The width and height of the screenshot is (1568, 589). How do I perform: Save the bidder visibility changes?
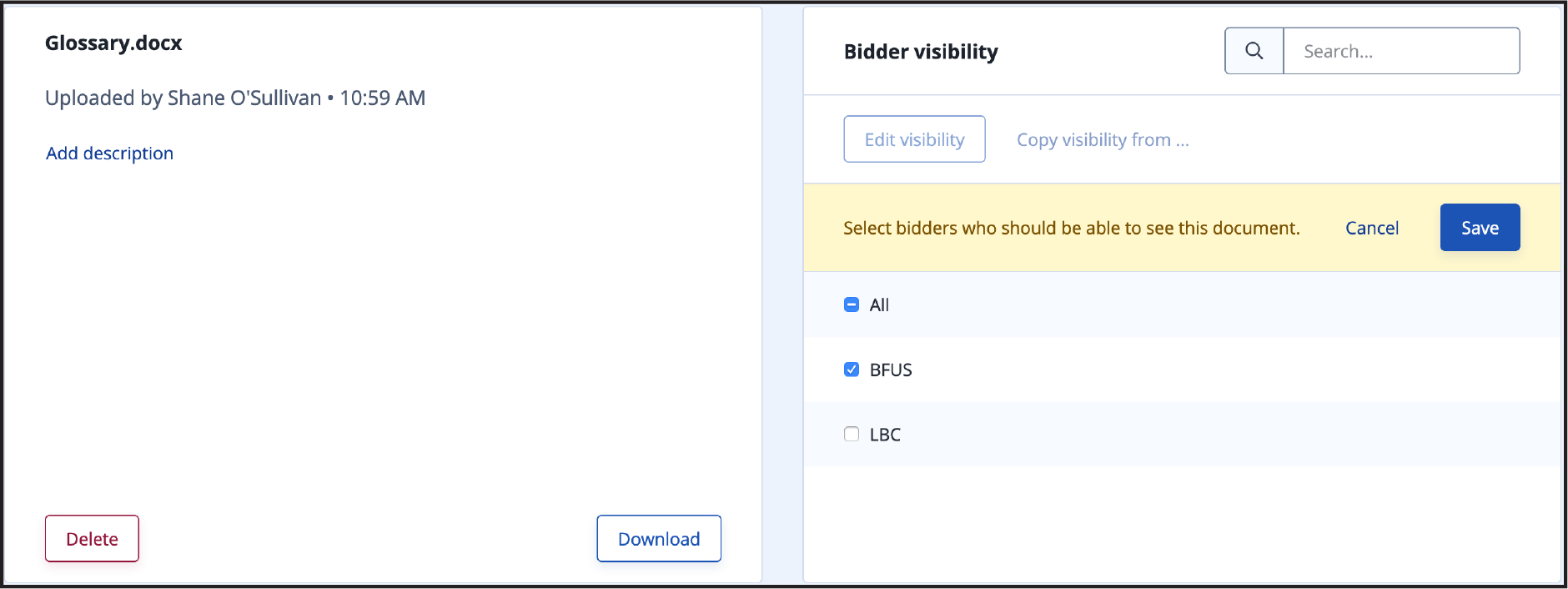tap(1480, 228)
